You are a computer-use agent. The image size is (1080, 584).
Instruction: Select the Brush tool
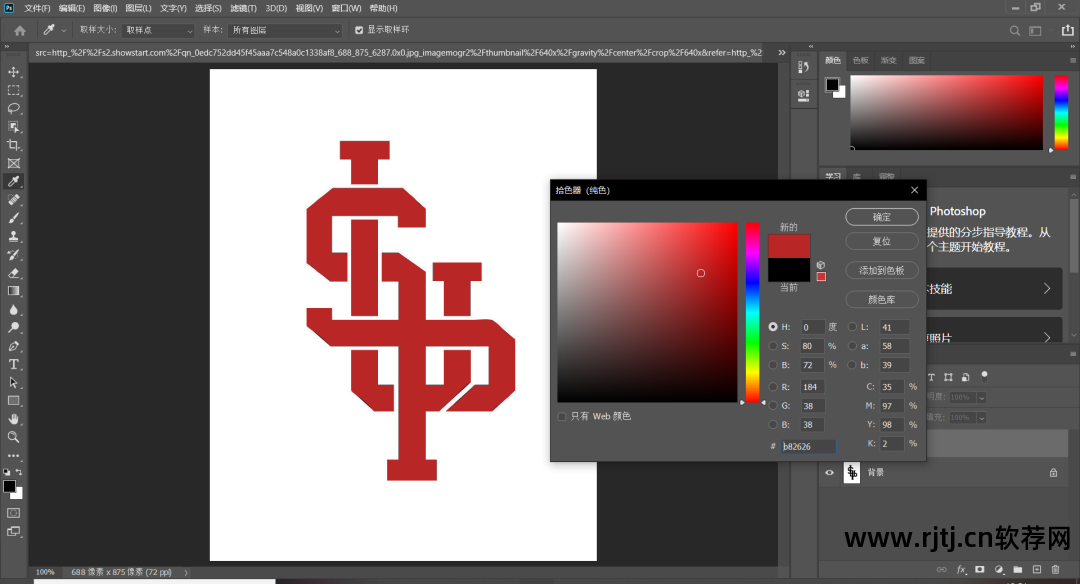(x=13, y=218)
